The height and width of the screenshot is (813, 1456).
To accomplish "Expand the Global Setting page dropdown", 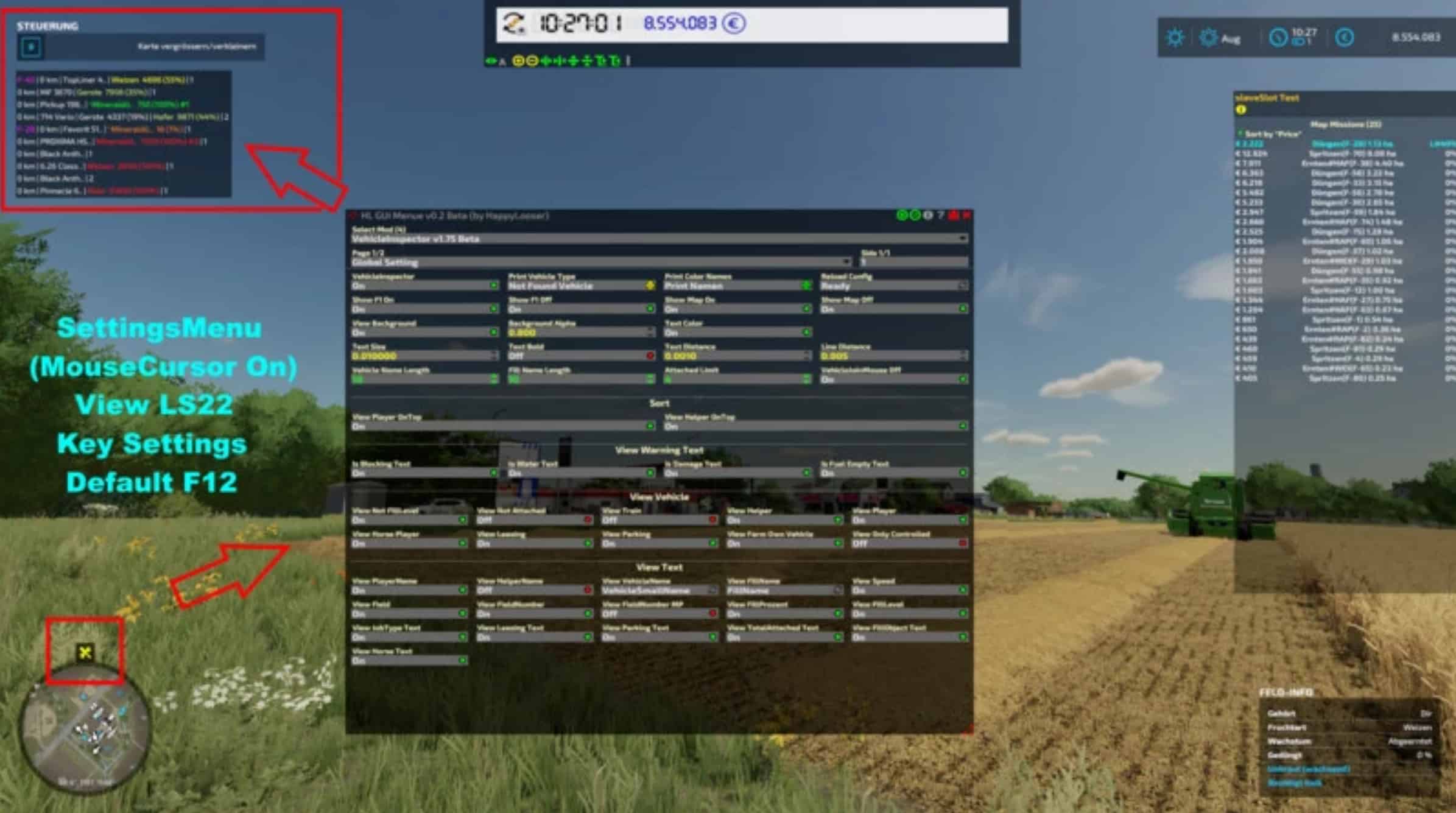I will [x=846, y=262].
